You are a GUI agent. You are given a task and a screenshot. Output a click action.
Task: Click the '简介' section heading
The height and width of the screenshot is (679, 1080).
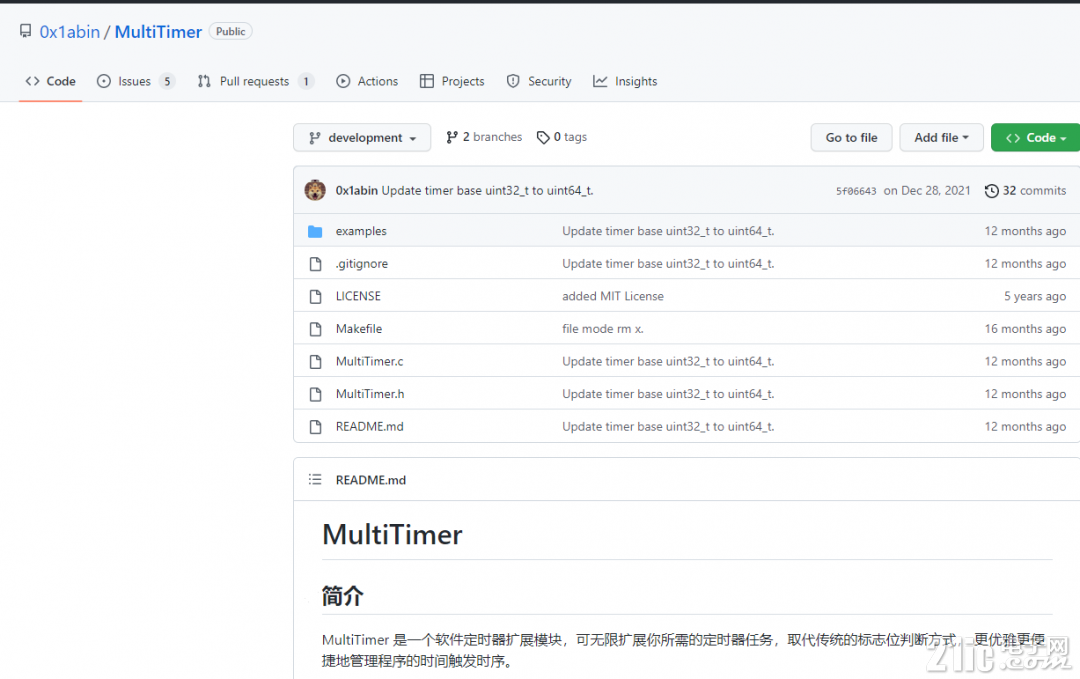coord(342,596)
